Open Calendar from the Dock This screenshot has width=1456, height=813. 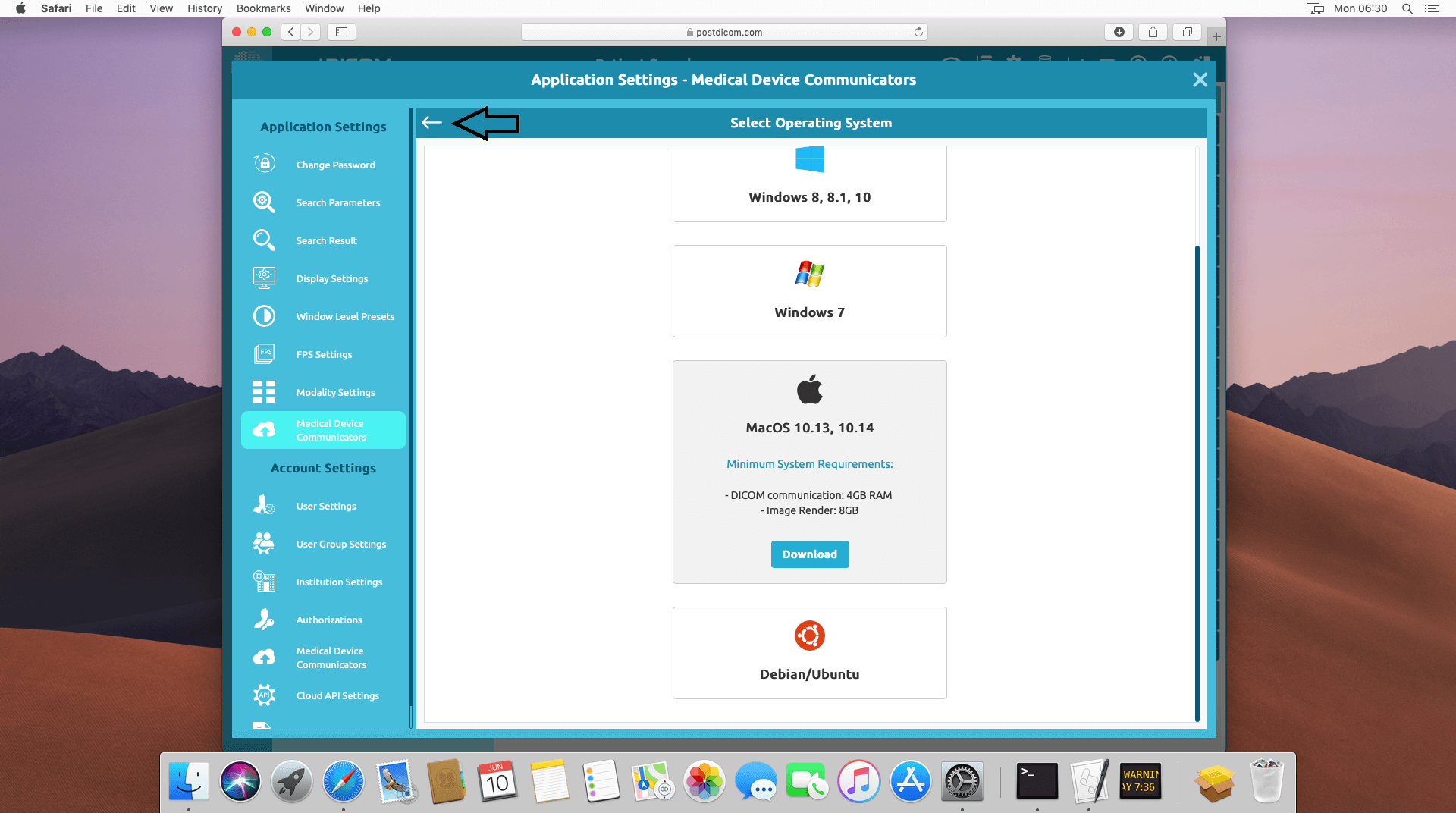tap(497, 781)
